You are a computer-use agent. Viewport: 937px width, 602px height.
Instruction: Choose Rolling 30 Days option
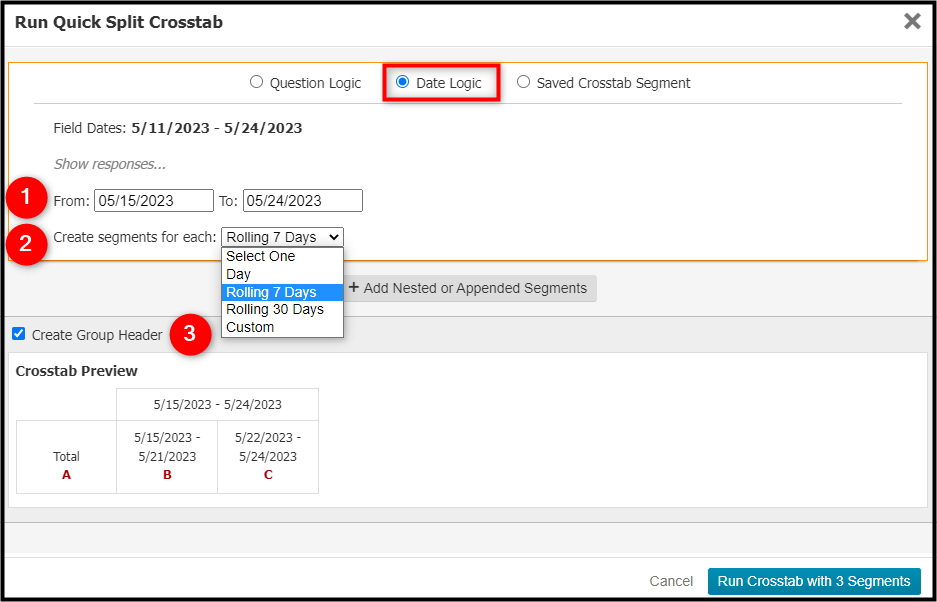pos(282,310)
